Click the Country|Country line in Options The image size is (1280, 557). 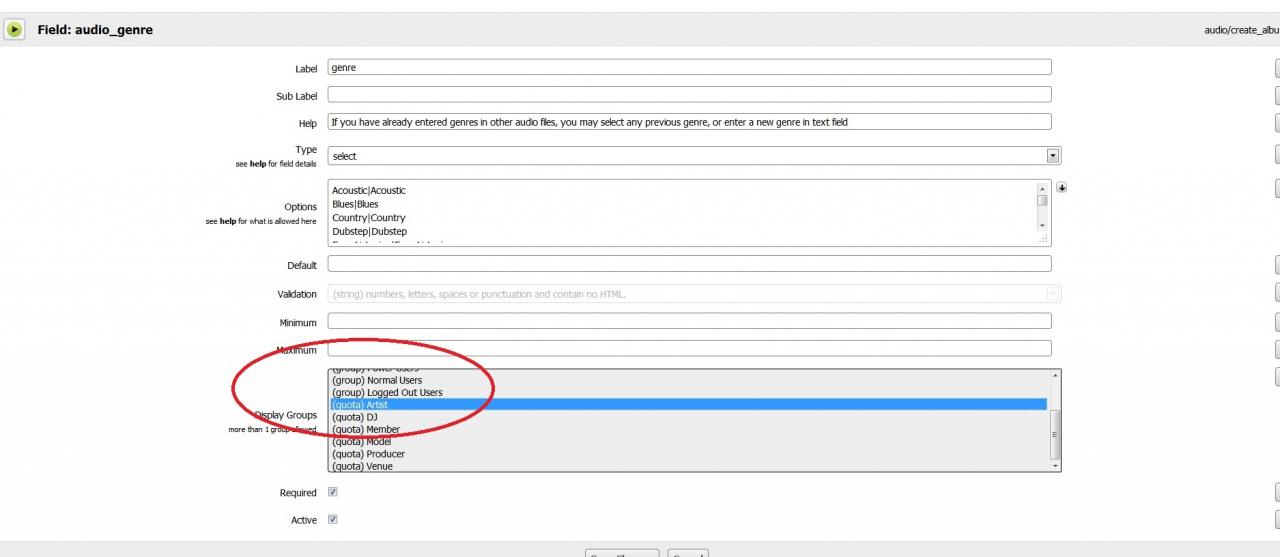[368, 218]
